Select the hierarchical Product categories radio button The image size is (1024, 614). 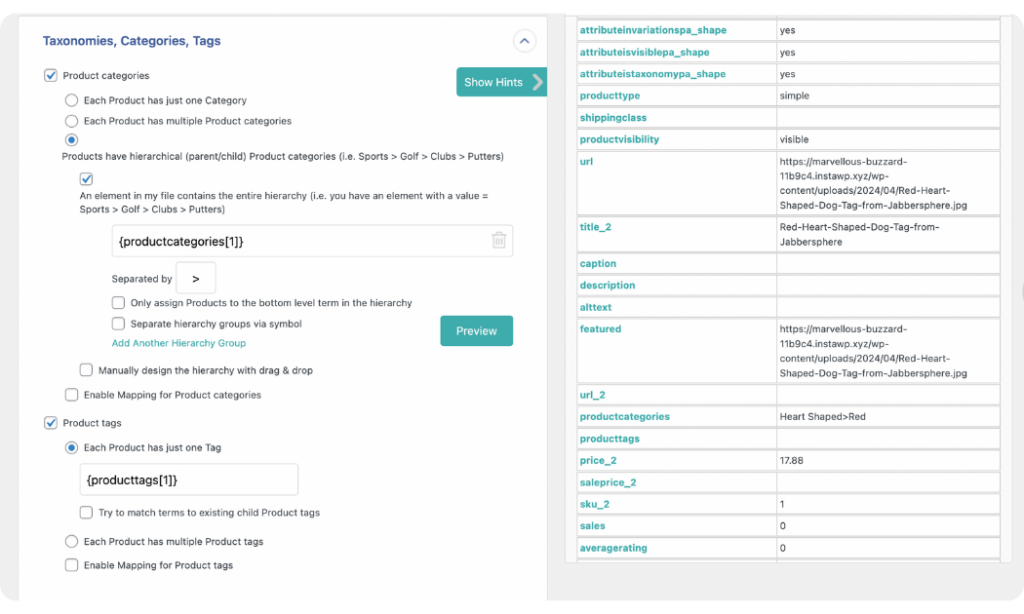(71, 140)
